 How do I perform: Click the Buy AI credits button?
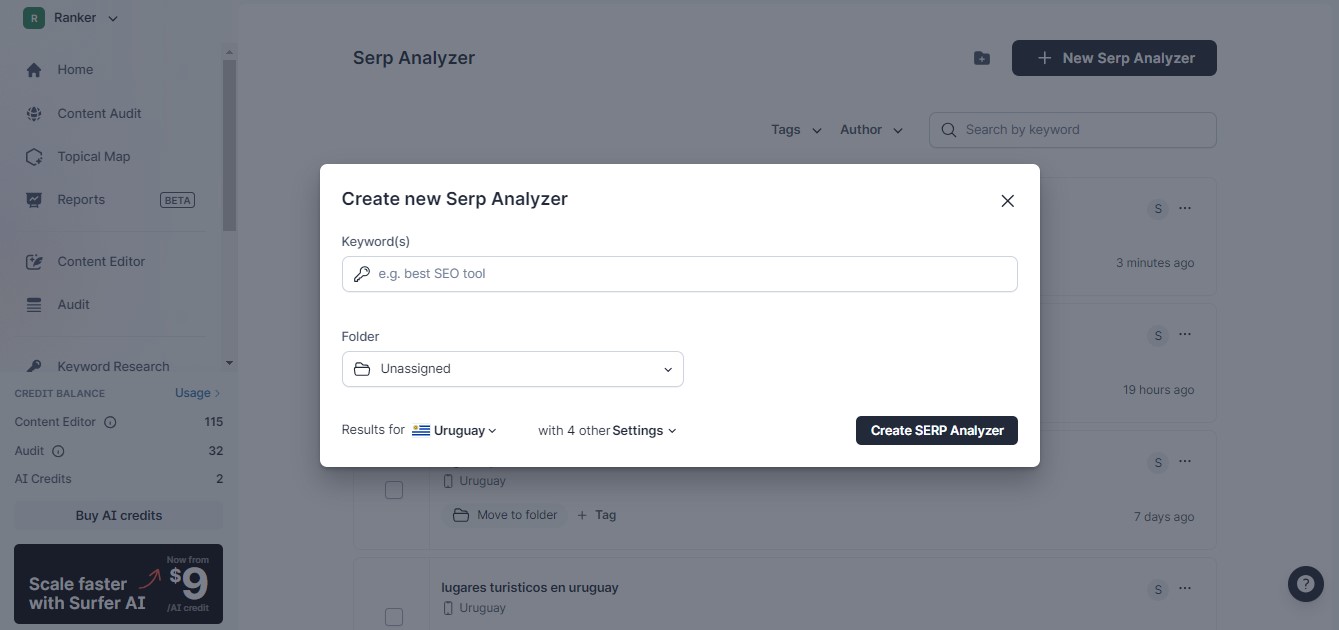coord(118,516)
